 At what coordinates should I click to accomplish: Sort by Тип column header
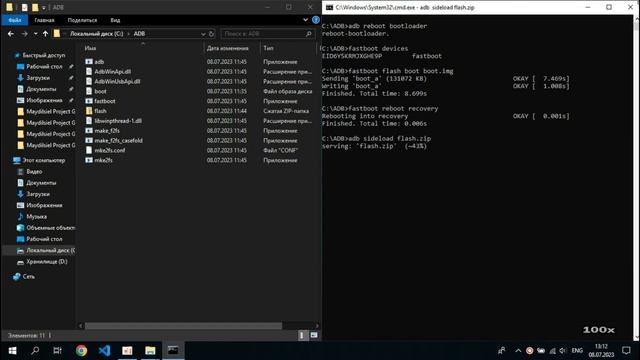tap(268, 48)
